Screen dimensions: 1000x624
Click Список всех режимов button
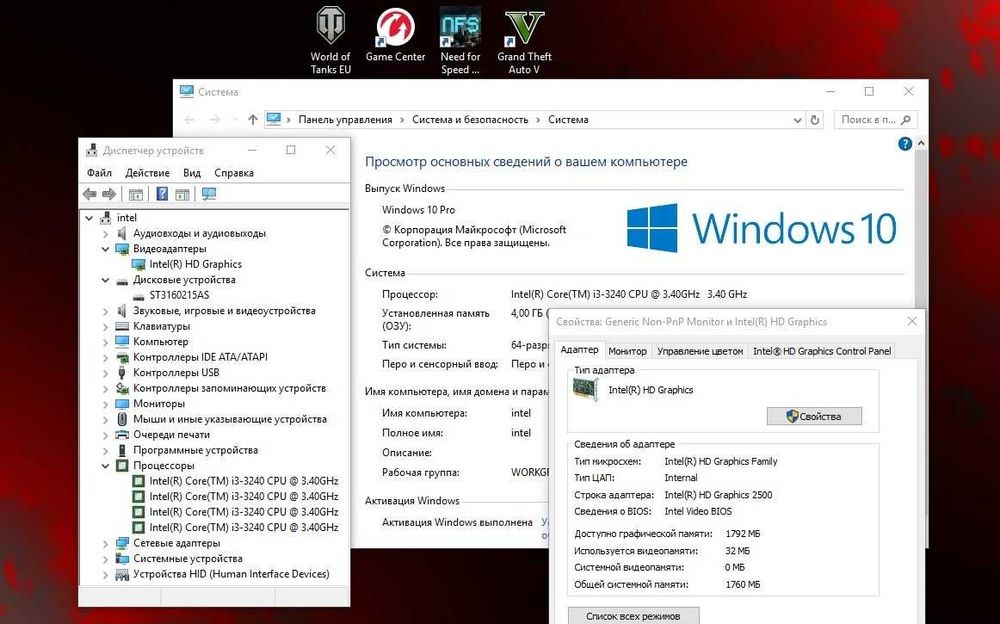coord(633,616)
